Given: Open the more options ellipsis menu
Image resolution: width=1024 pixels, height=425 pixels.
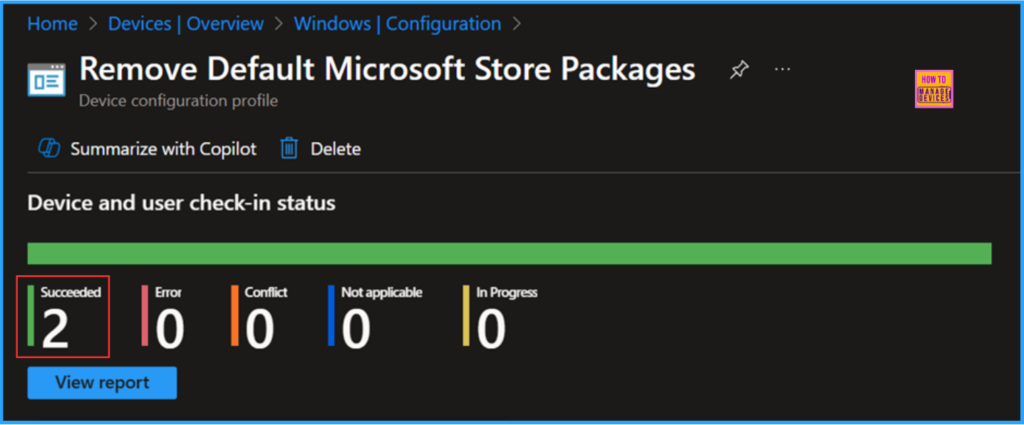Looking at the screenshot, I should pos(783,69).
